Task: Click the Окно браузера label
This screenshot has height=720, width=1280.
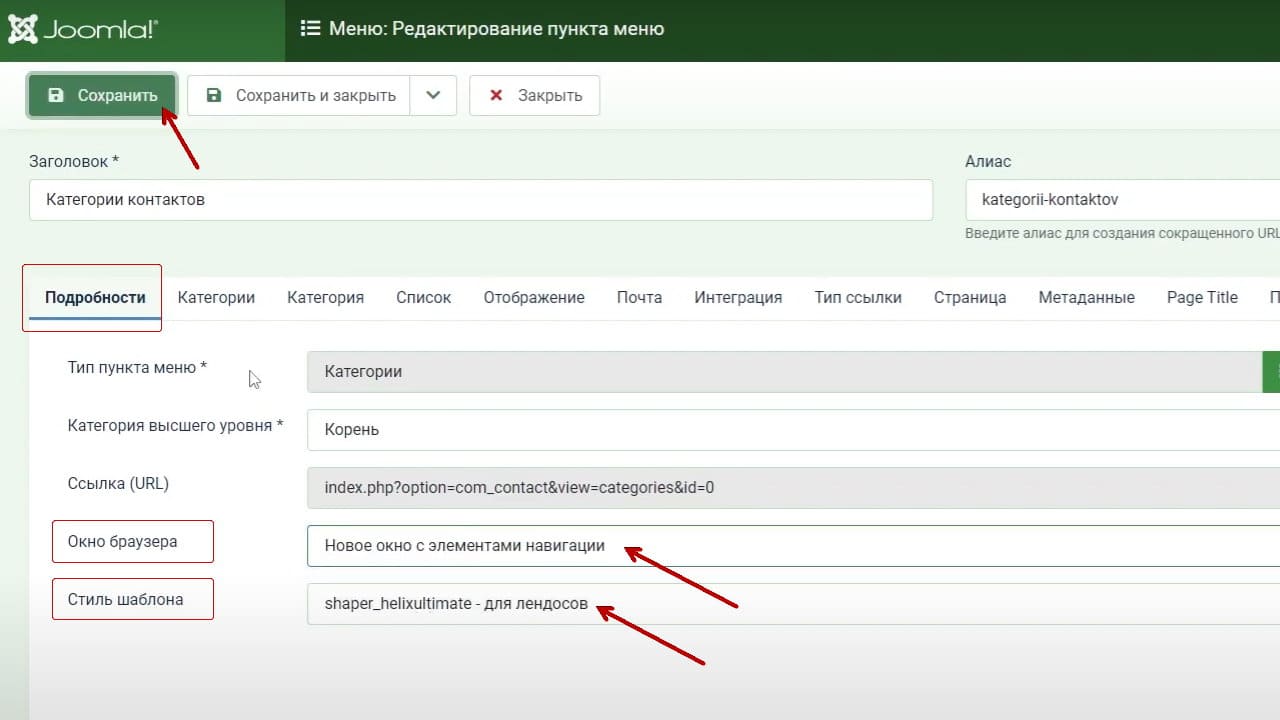Action: (122, 541)
